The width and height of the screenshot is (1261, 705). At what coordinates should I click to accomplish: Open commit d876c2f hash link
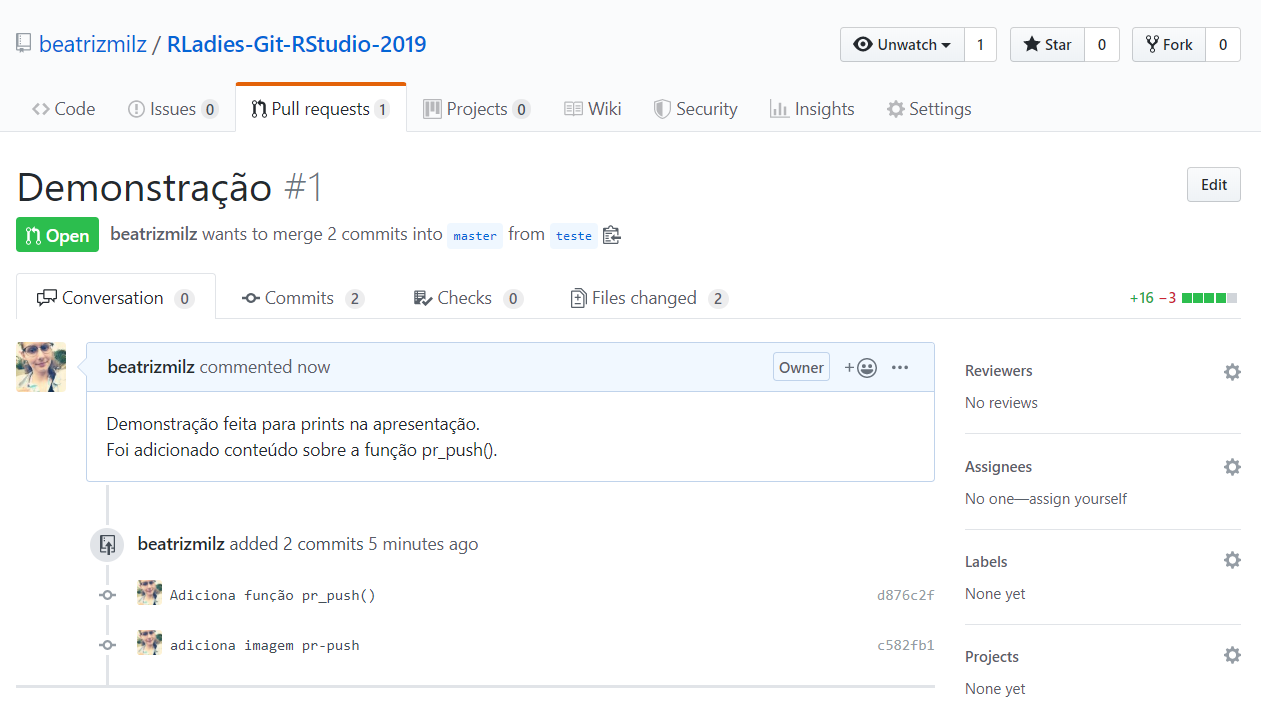[x=905, y=595]
